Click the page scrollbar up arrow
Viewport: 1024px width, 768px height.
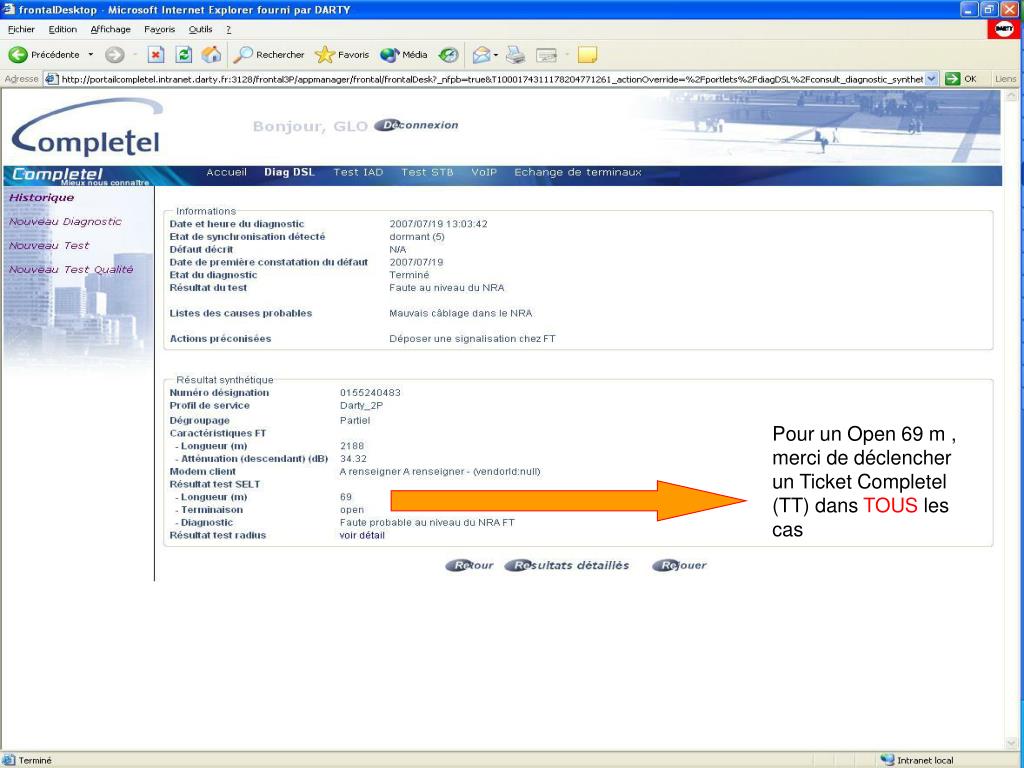point(1012,96)
